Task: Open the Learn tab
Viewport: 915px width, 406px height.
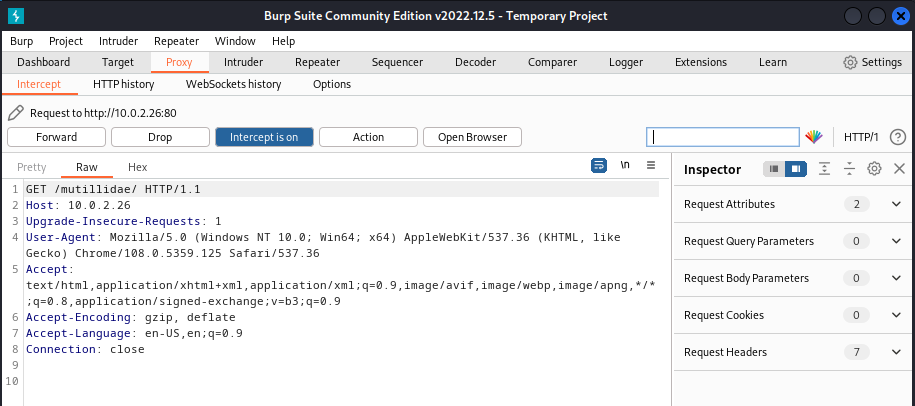Action: pyautogui.click(x=773, y=62)
